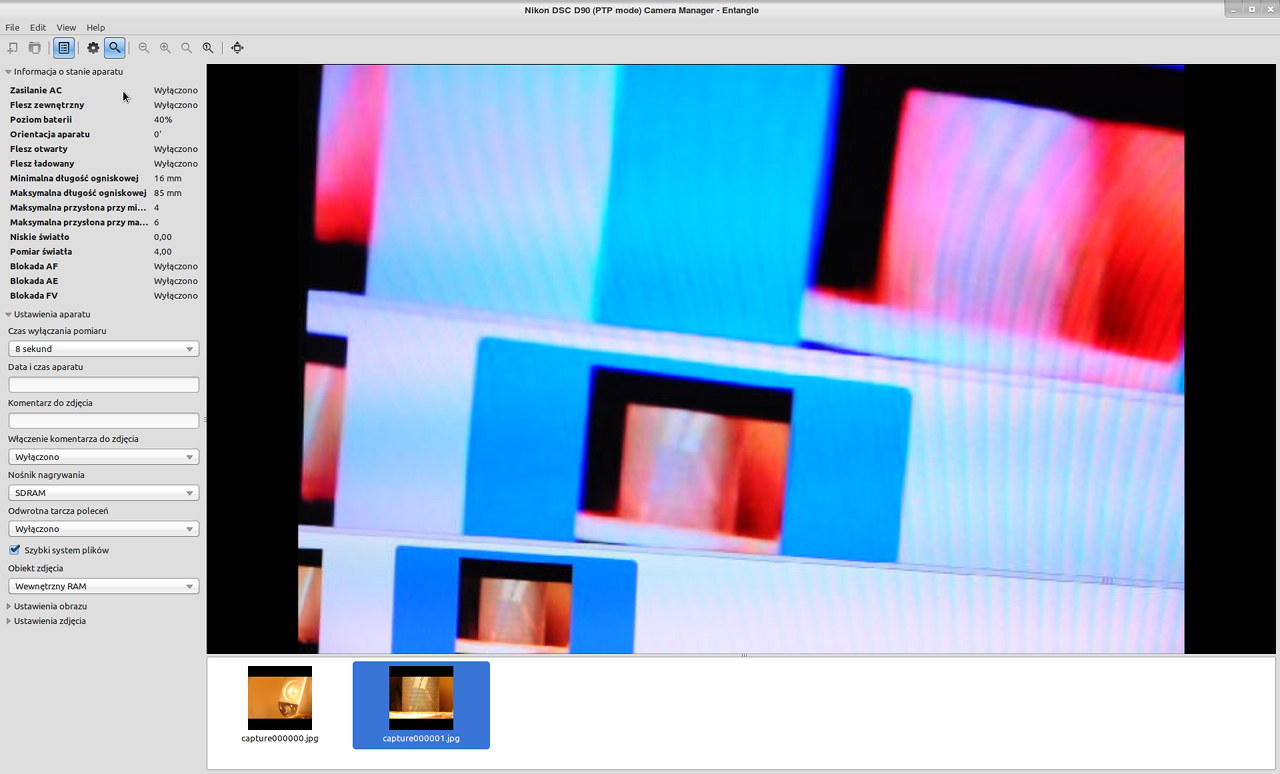Uncheck the 'Szybki system plików' checkbox
The width and height of the screenshot is (1280, 774).
(15, 550)
